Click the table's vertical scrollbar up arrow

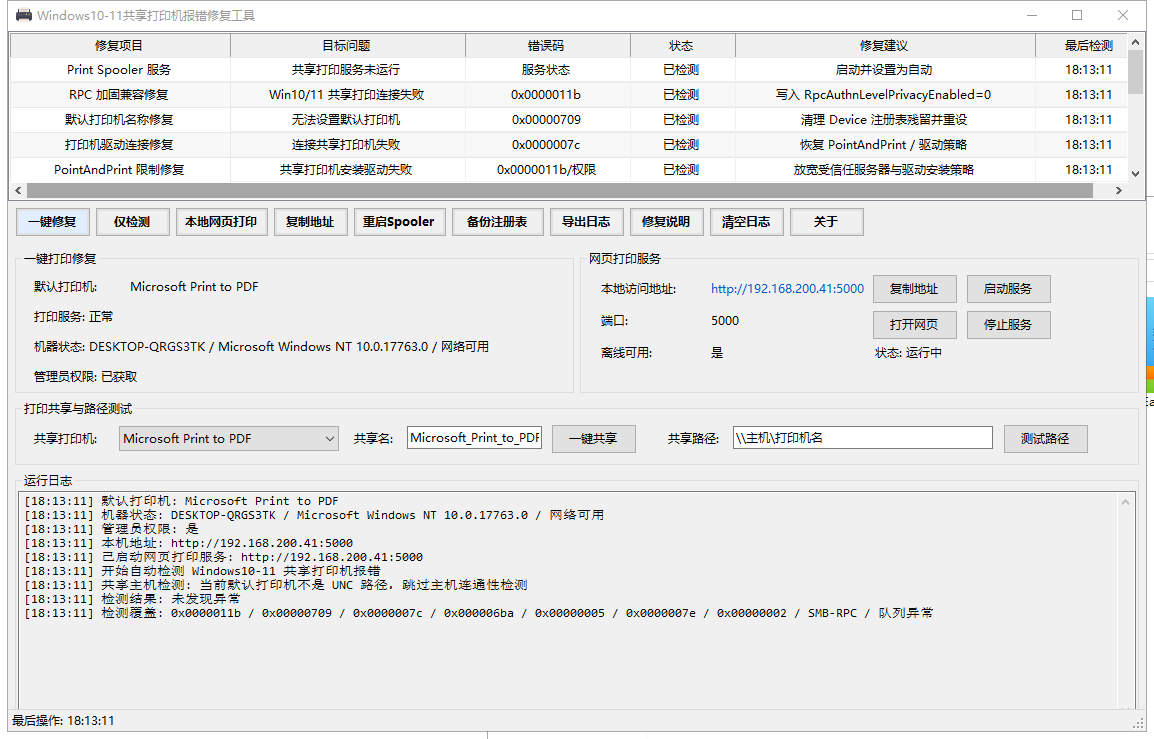pyautogui.click(x=1136, y=43)
